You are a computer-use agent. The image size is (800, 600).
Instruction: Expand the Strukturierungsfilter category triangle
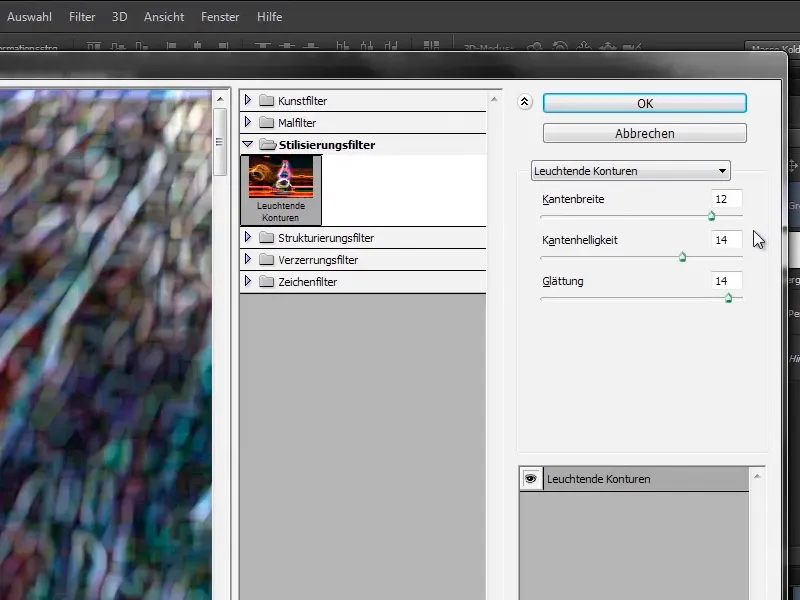point(248,237)
